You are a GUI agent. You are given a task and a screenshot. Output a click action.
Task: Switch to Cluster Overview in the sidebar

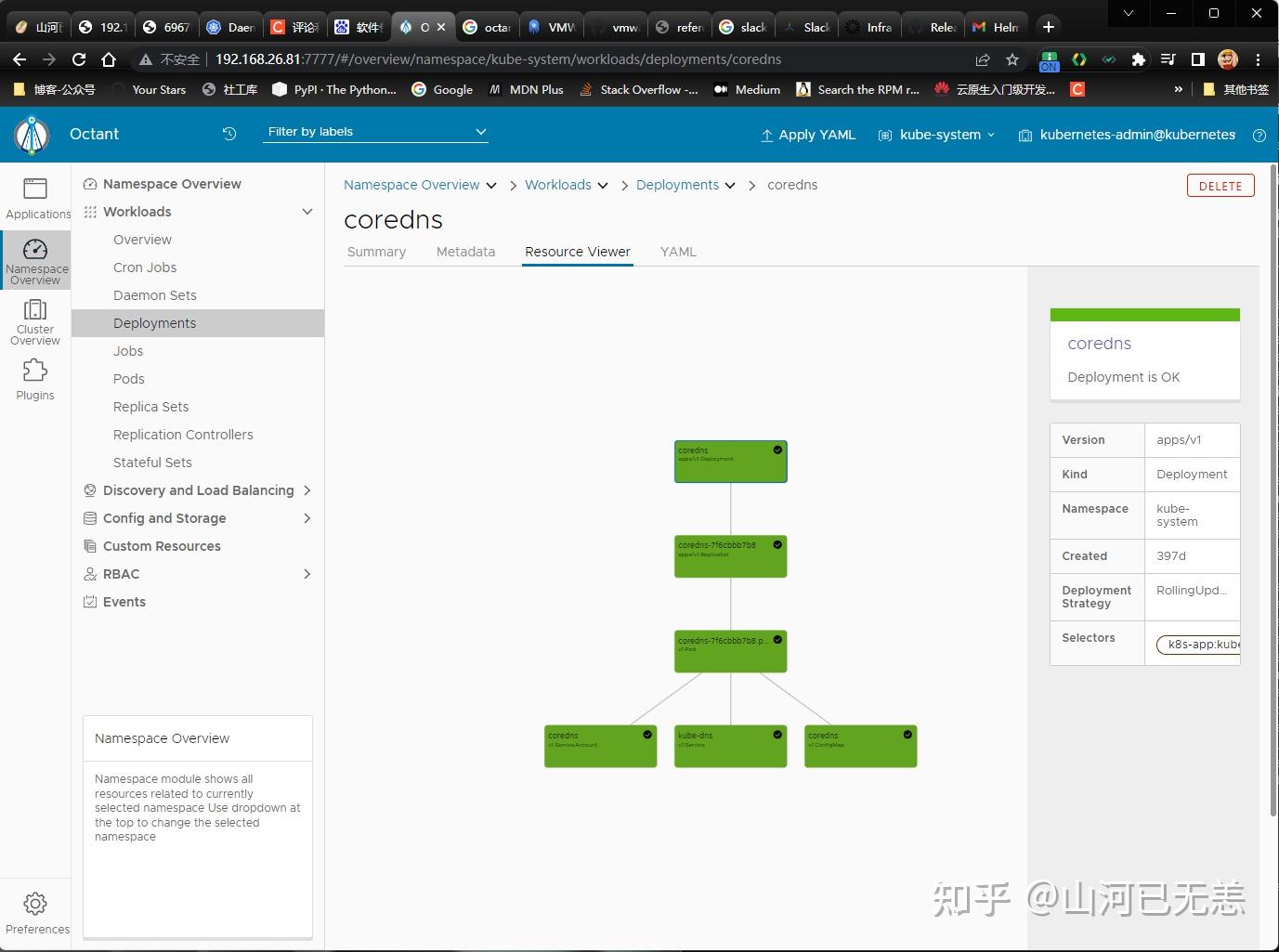tap(34, 321)
